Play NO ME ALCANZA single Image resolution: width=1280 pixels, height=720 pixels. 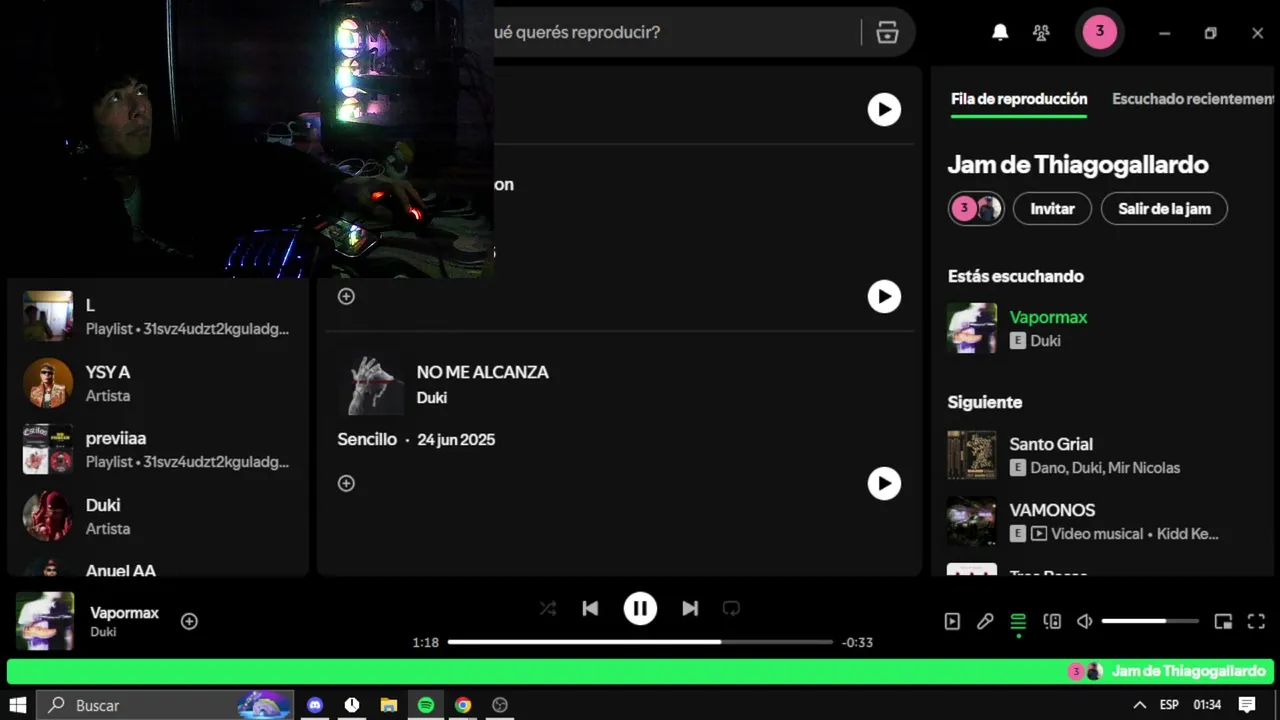(884, 483)
